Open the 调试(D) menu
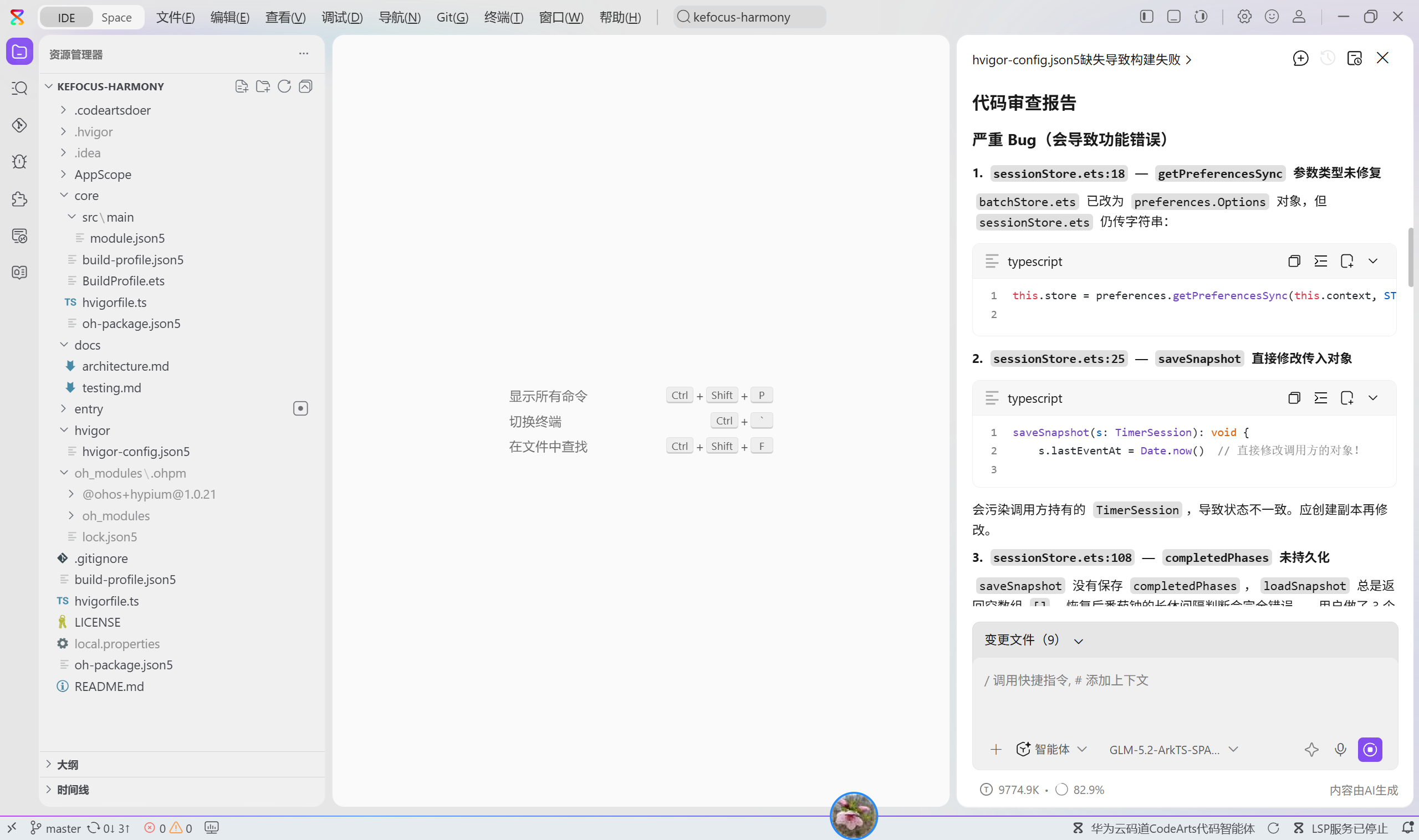 pos(341,17)
